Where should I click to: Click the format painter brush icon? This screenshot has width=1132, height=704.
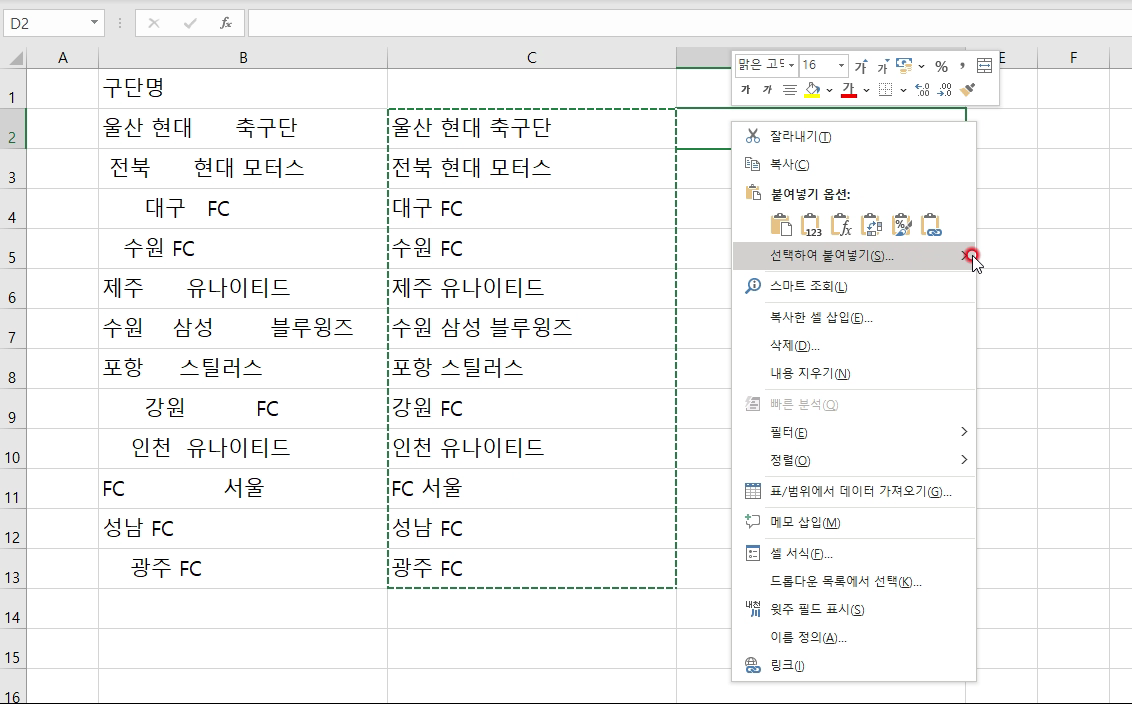(967, 90)
